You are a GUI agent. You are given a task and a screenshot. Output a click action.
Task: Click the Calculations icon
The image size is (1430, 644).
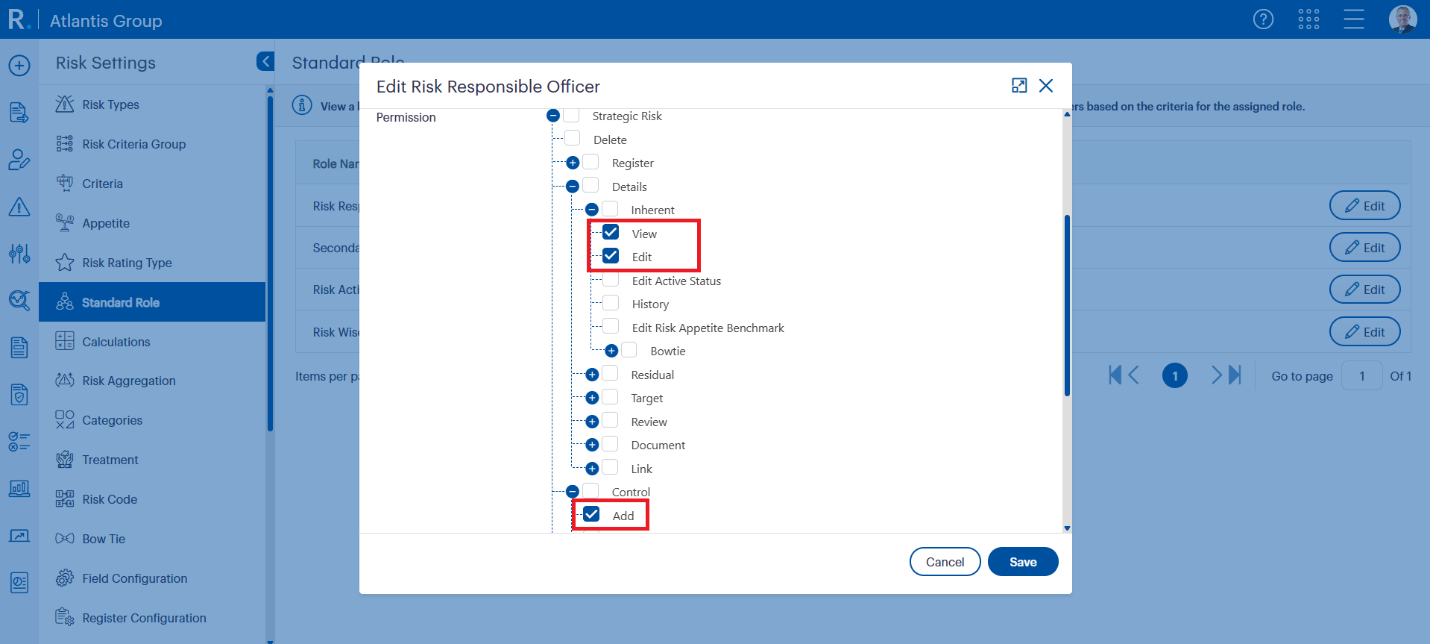65,341
